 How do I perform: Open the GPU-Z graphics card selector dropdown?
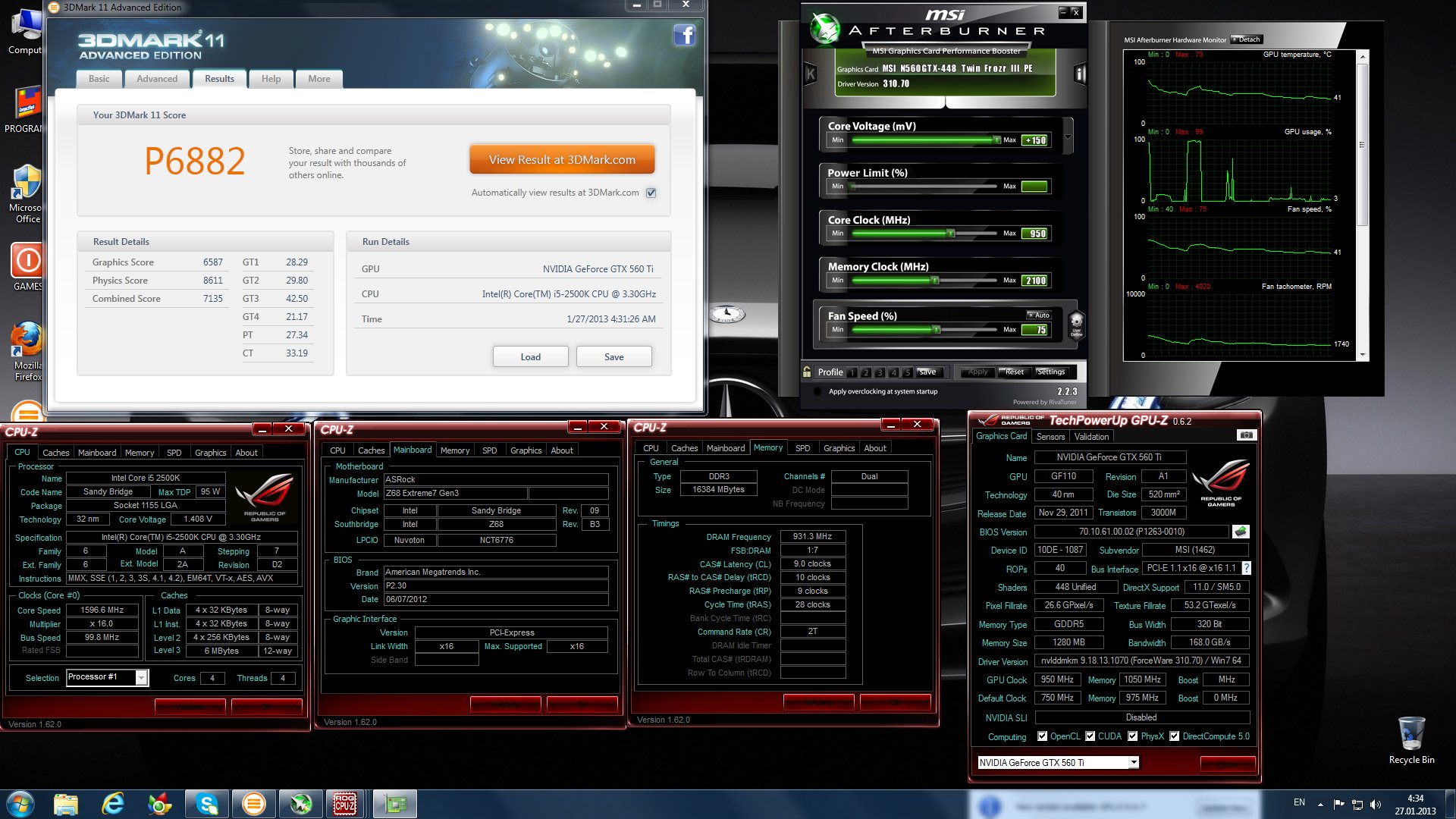pyautogui.click(x=1134, y=763)
